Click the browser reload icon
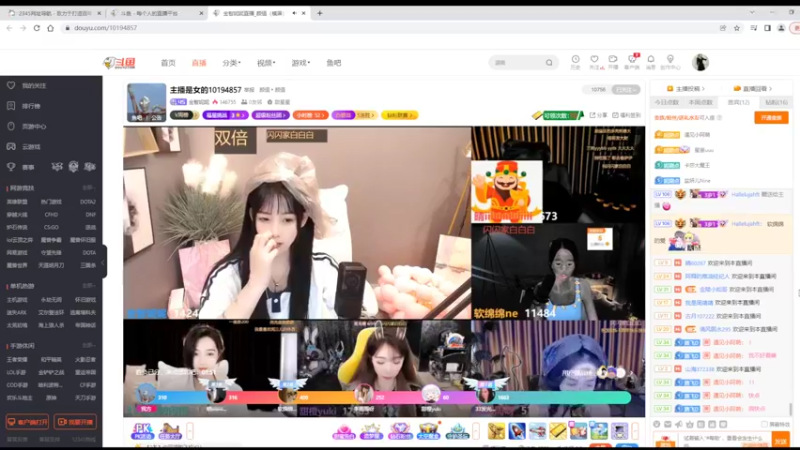The height and width of the screenshot is (450, 800). (x=36, y=28)
